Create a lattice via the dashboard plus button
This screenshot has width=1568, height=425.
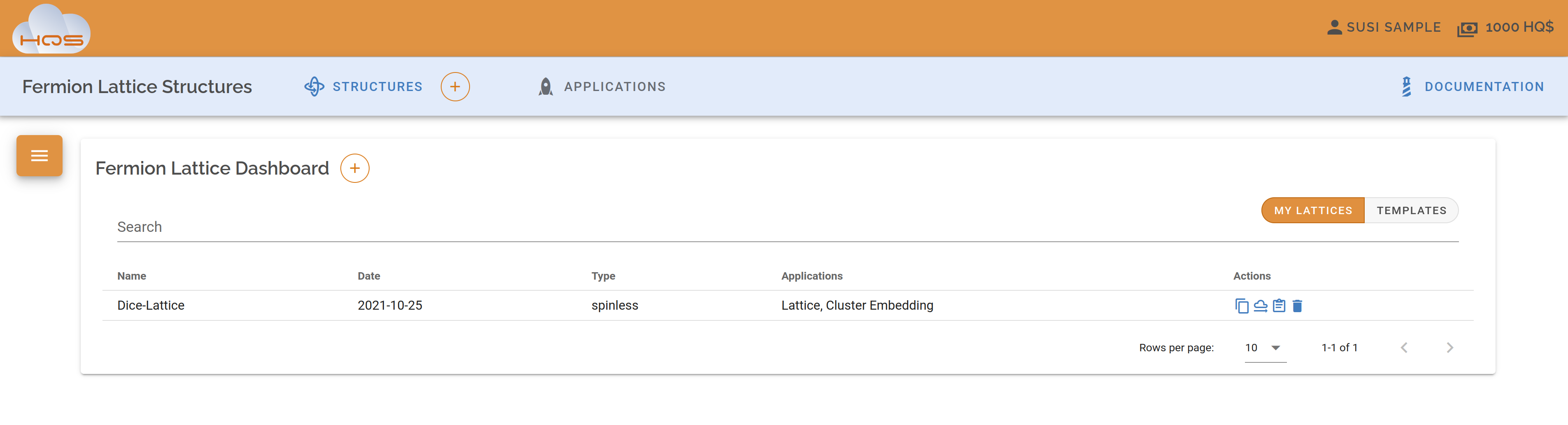click(354, 168)
